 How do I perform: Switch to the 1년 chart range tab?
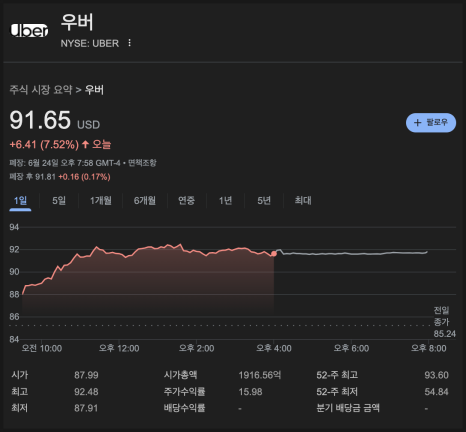(225, 200)
